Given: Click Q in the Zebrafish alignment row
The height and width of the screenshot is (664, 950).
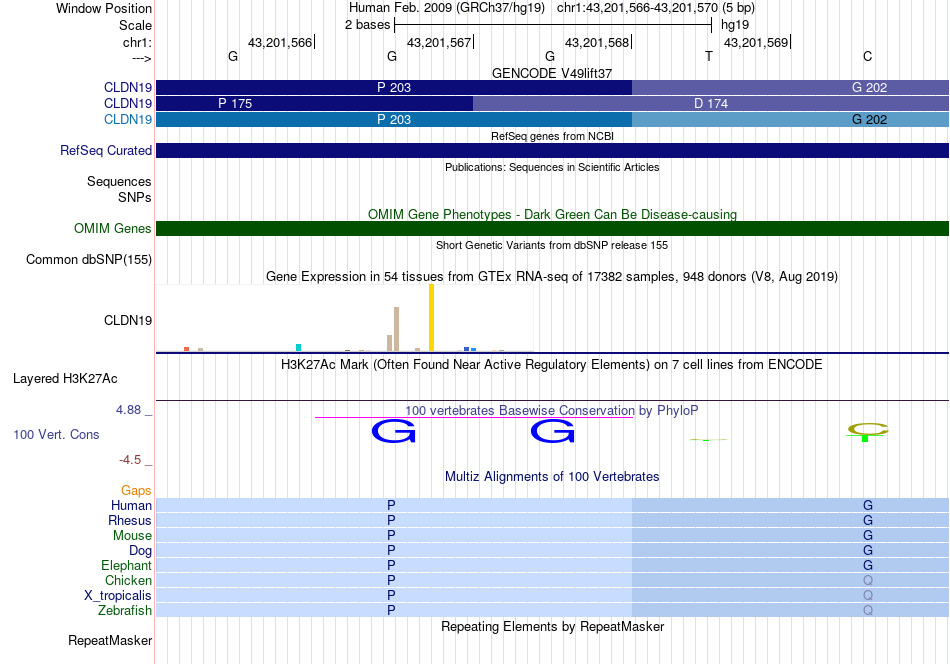Looking at the screenshot, I should tap(868, 610).
